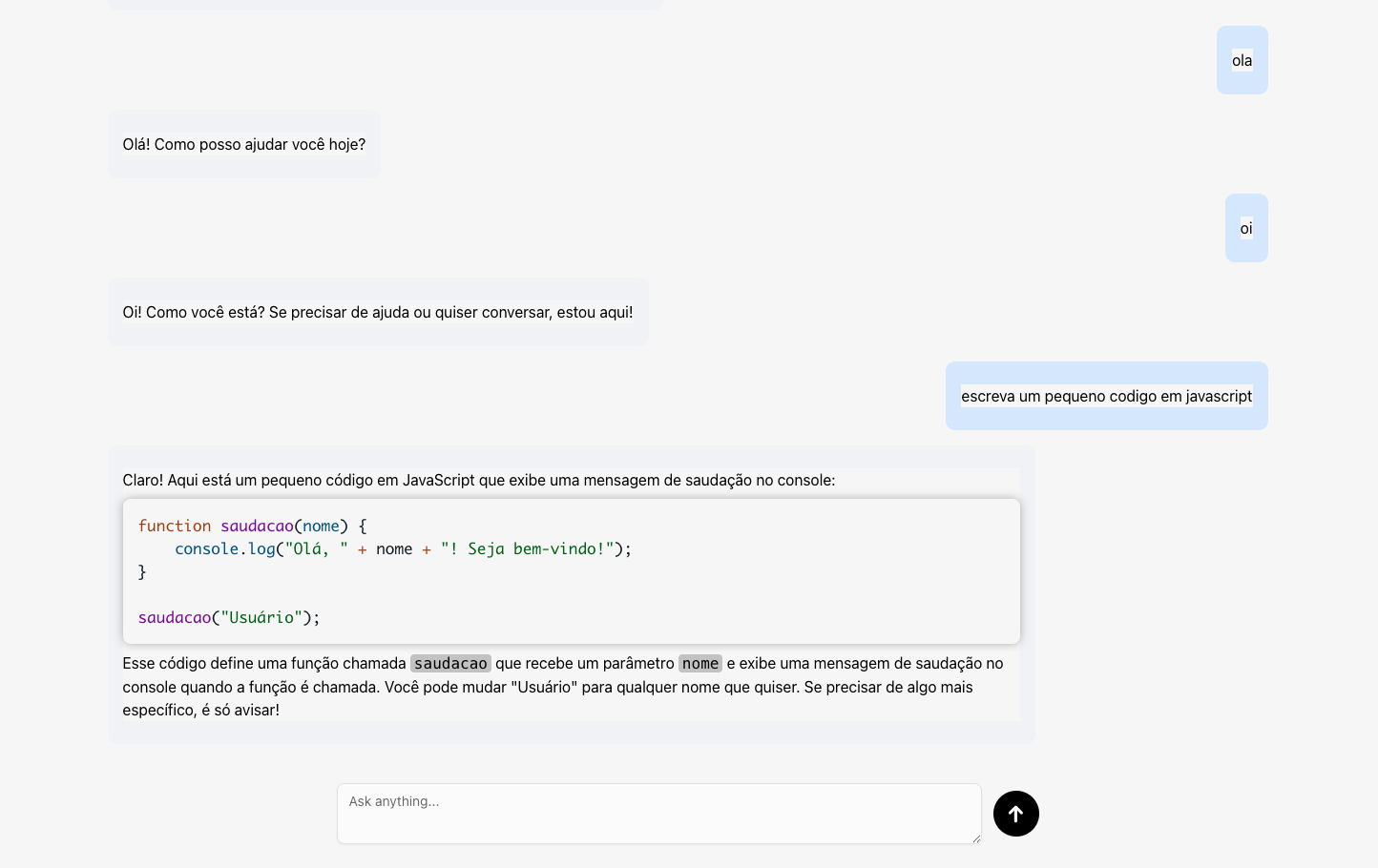Click 'Olá! Como posso ajudar você hoje?' reply
The height and width of the screenshot is (868, 1378).
[x=243, y=144]
